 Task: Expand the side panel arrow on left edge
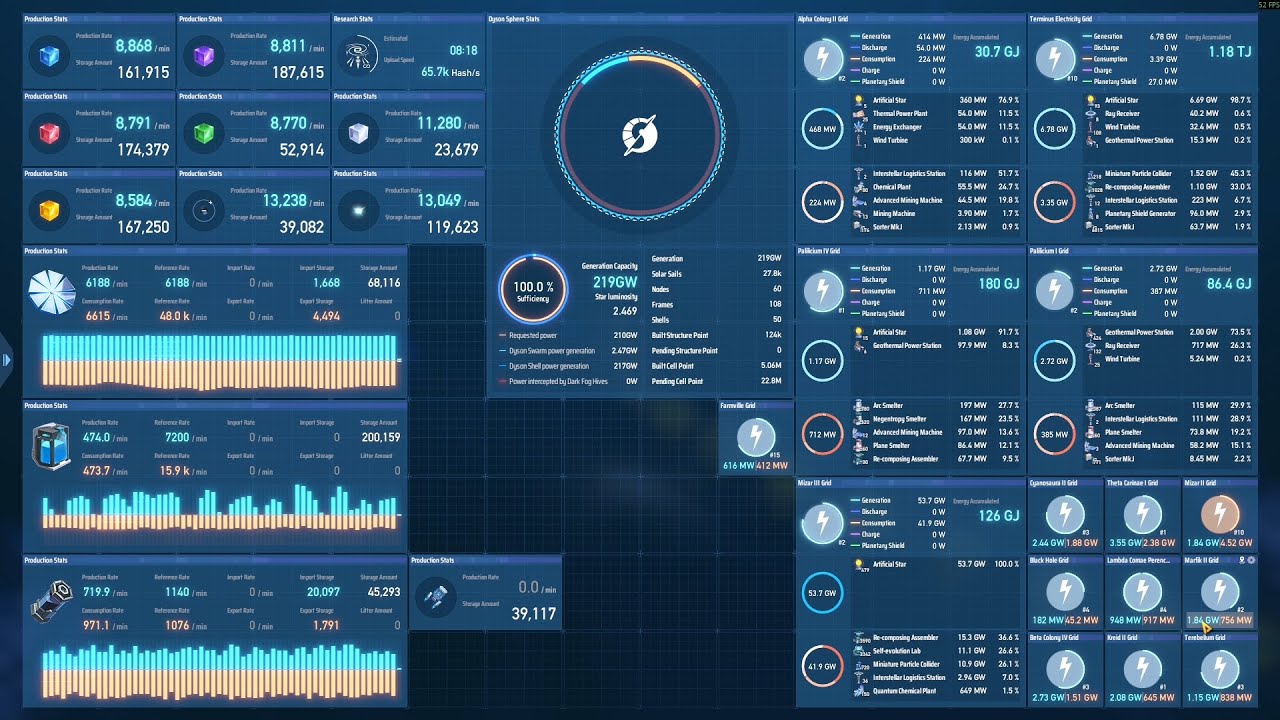[5, 359]
